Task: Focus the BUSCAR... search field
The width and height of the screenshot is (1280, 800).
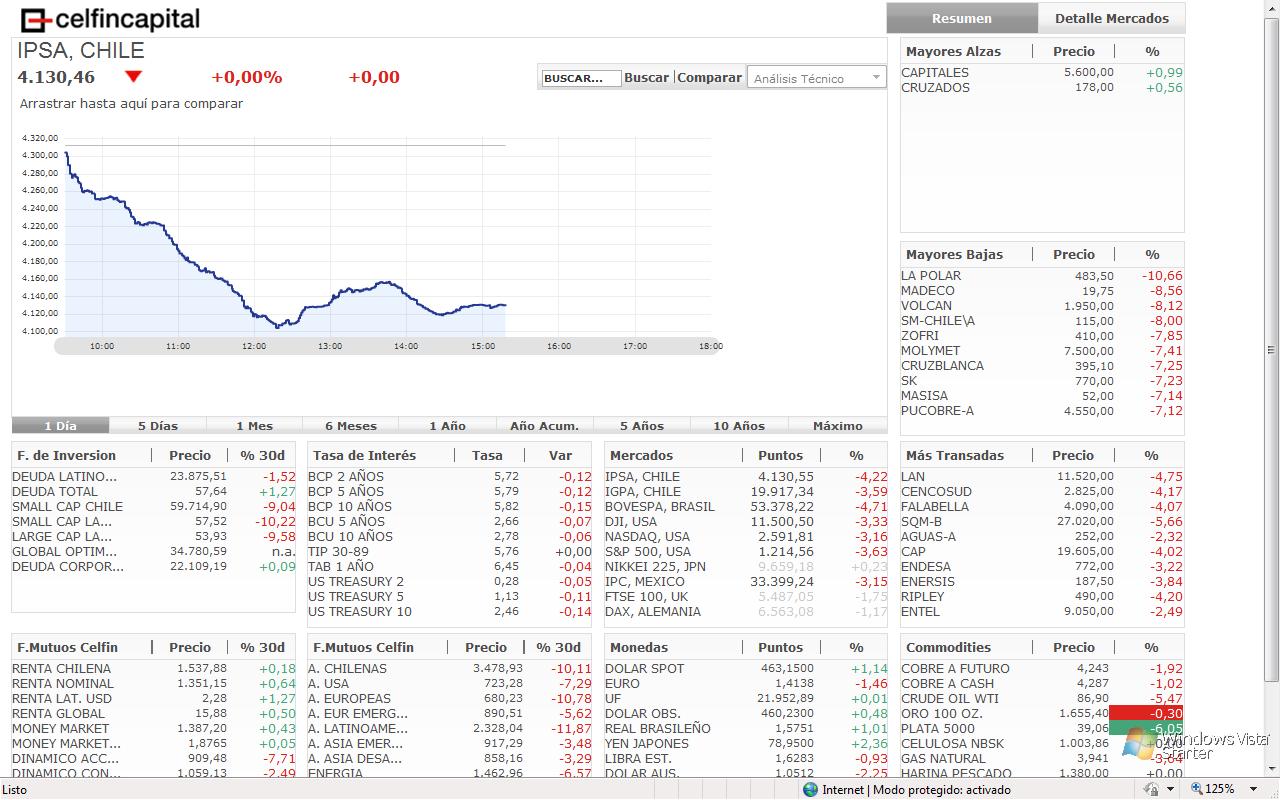Action: click(x=581, y=78)
